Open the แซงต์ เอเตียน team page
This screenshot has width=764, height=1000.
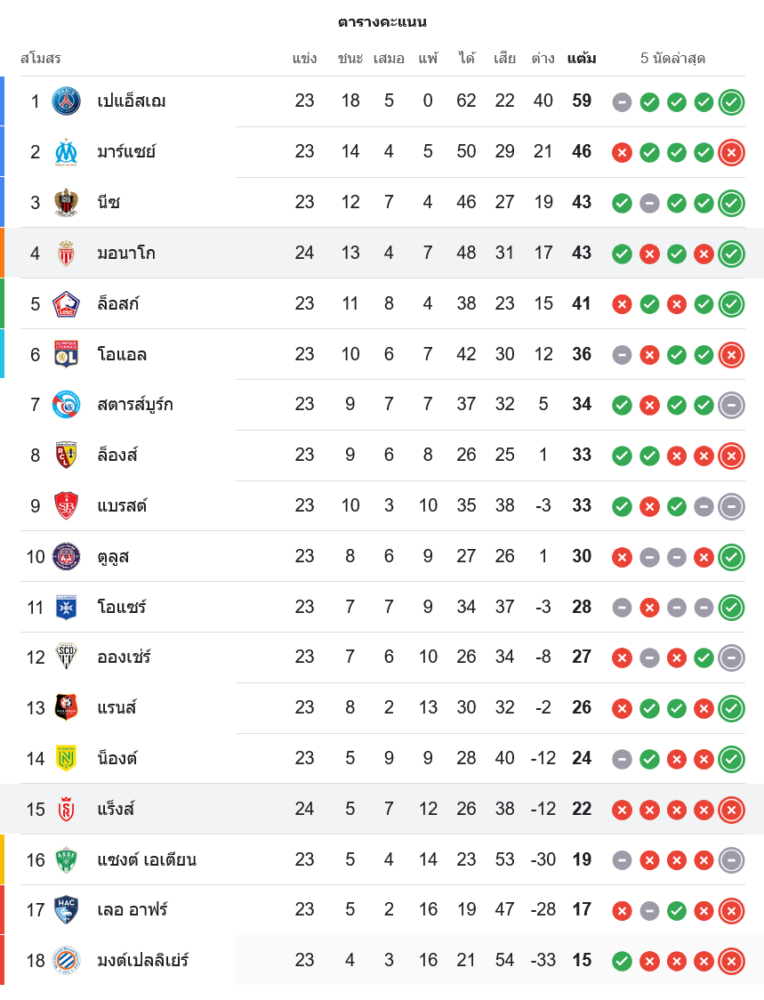tap(146, 859)
